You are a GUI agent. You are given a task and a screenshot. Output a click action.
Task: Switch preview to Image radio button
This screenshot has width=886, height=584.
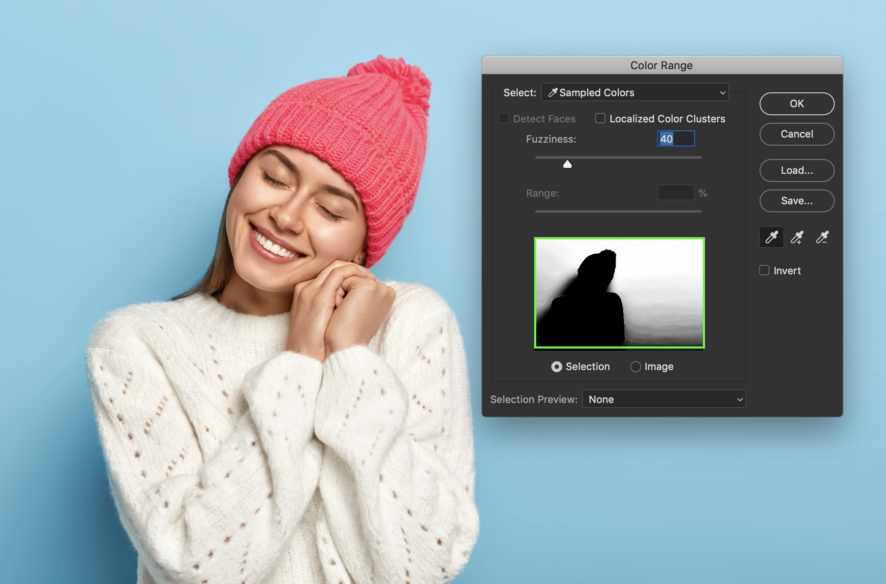click(635, 366)
